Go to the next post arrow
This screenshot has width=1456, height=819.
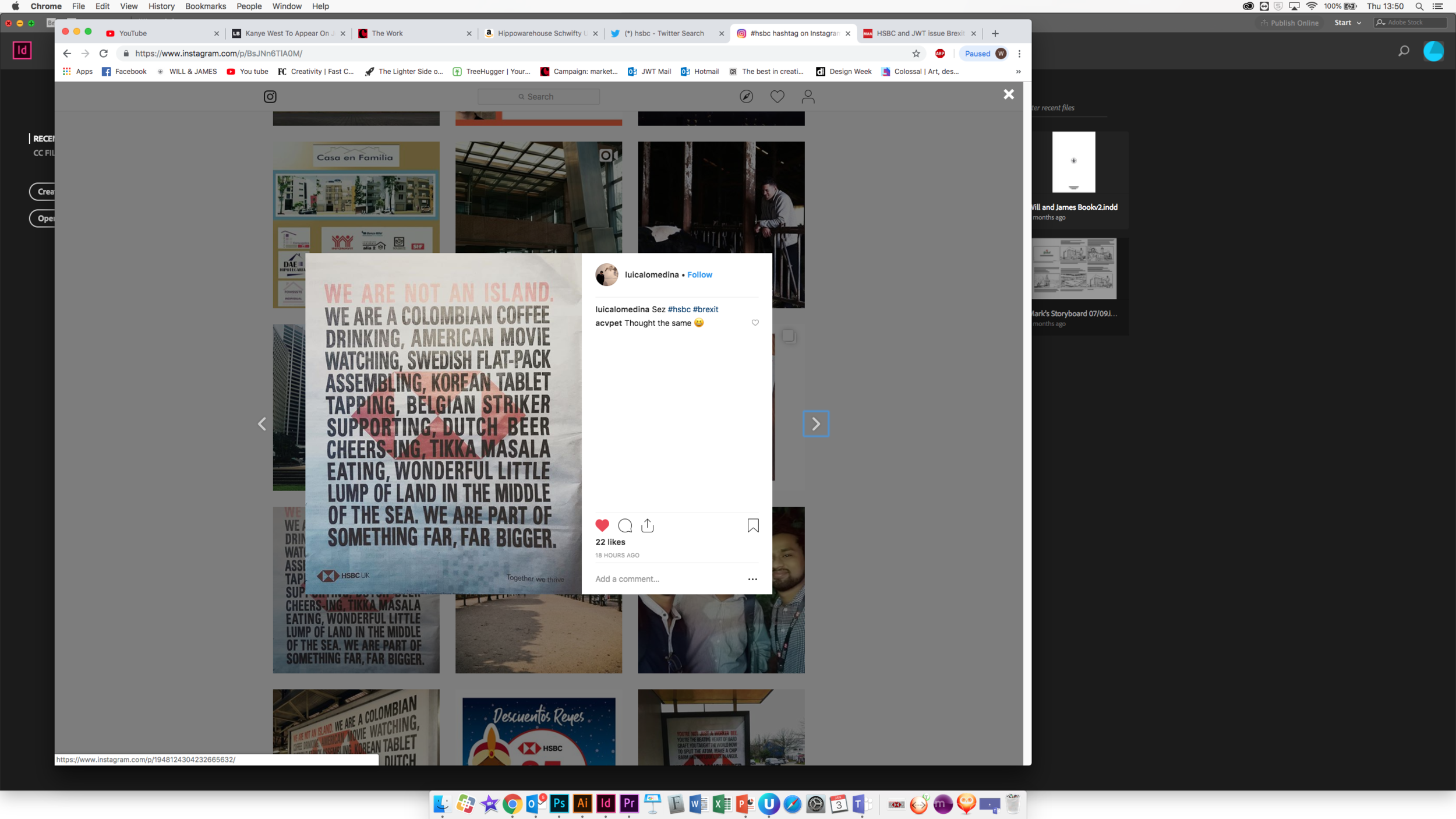815,423
